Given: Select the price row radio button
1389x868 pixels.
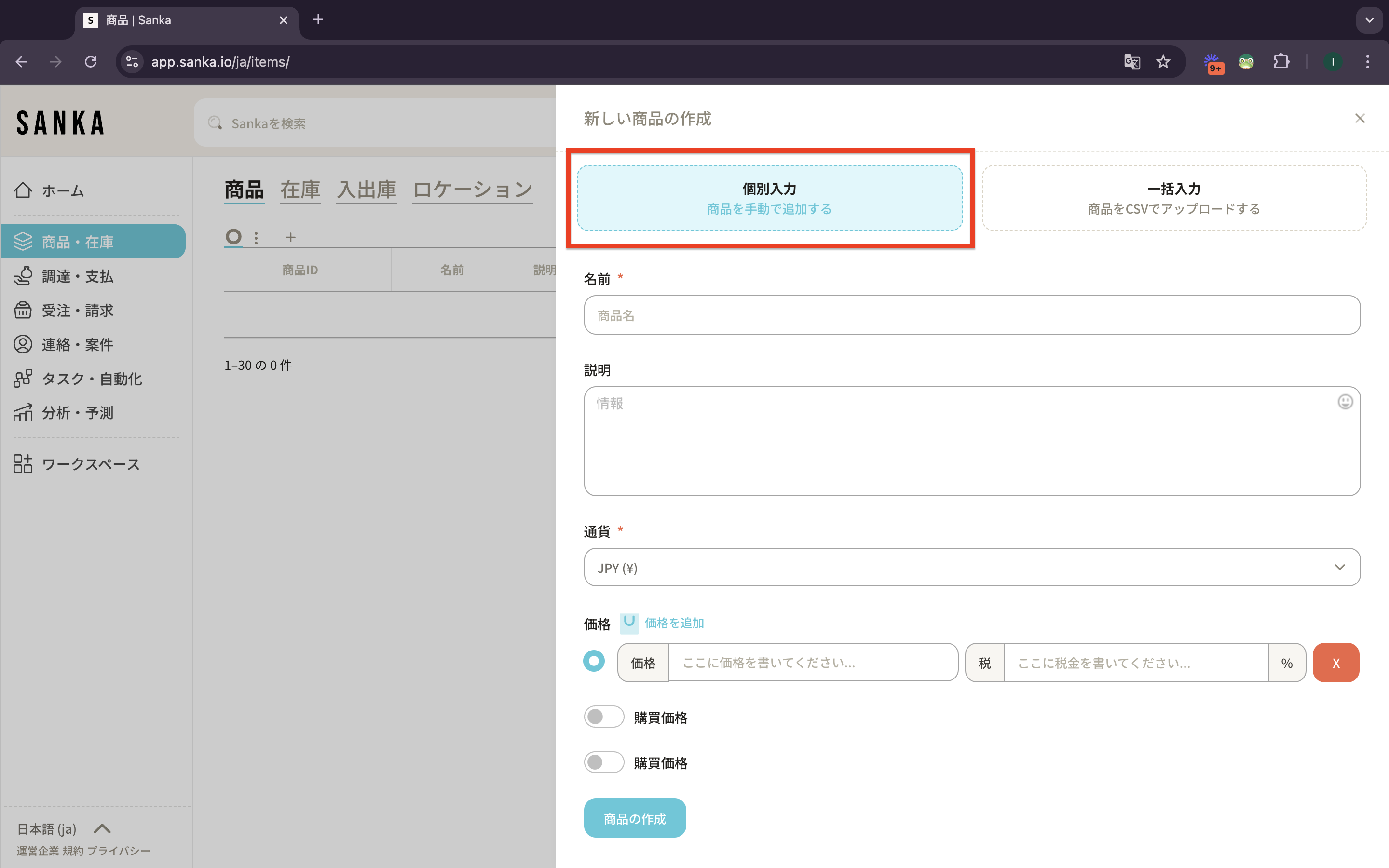Looking at the screenshot, I should pos(594,661).
